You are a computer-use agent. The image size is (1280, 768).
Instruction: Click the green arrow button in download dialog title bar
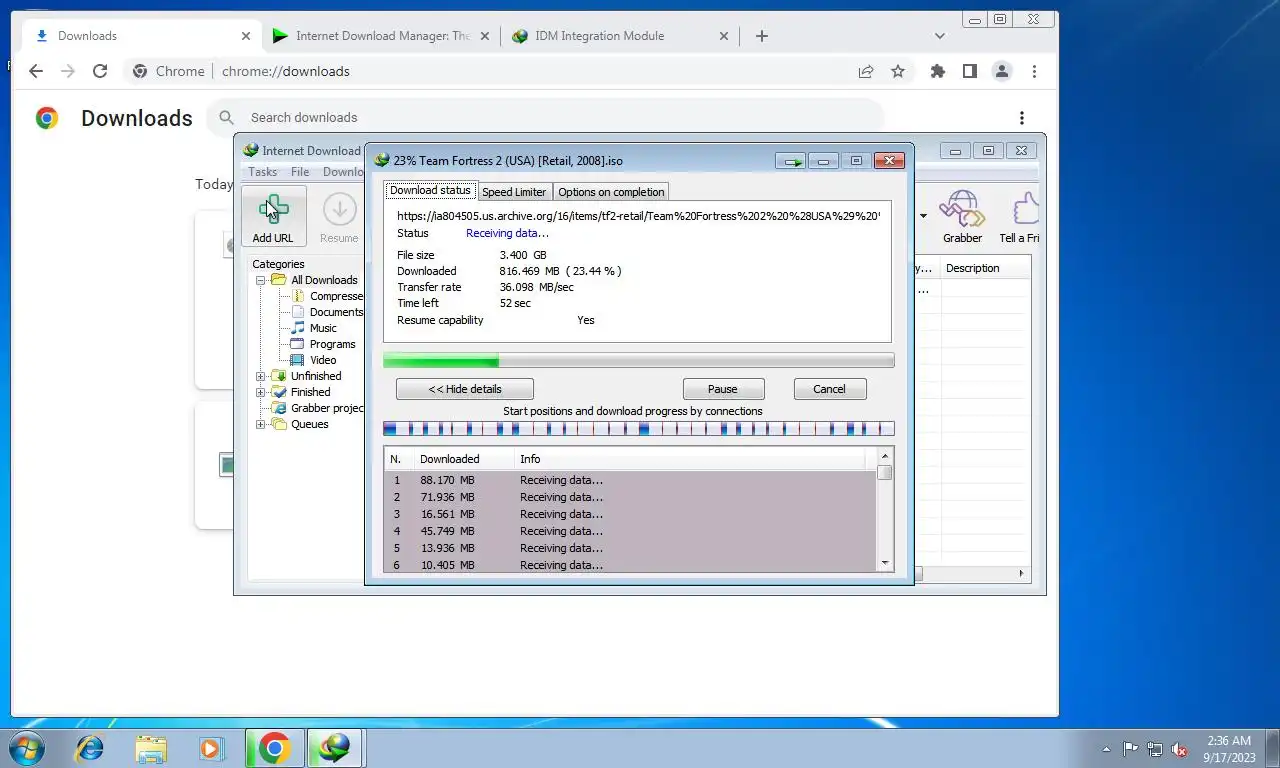point(792,161)
